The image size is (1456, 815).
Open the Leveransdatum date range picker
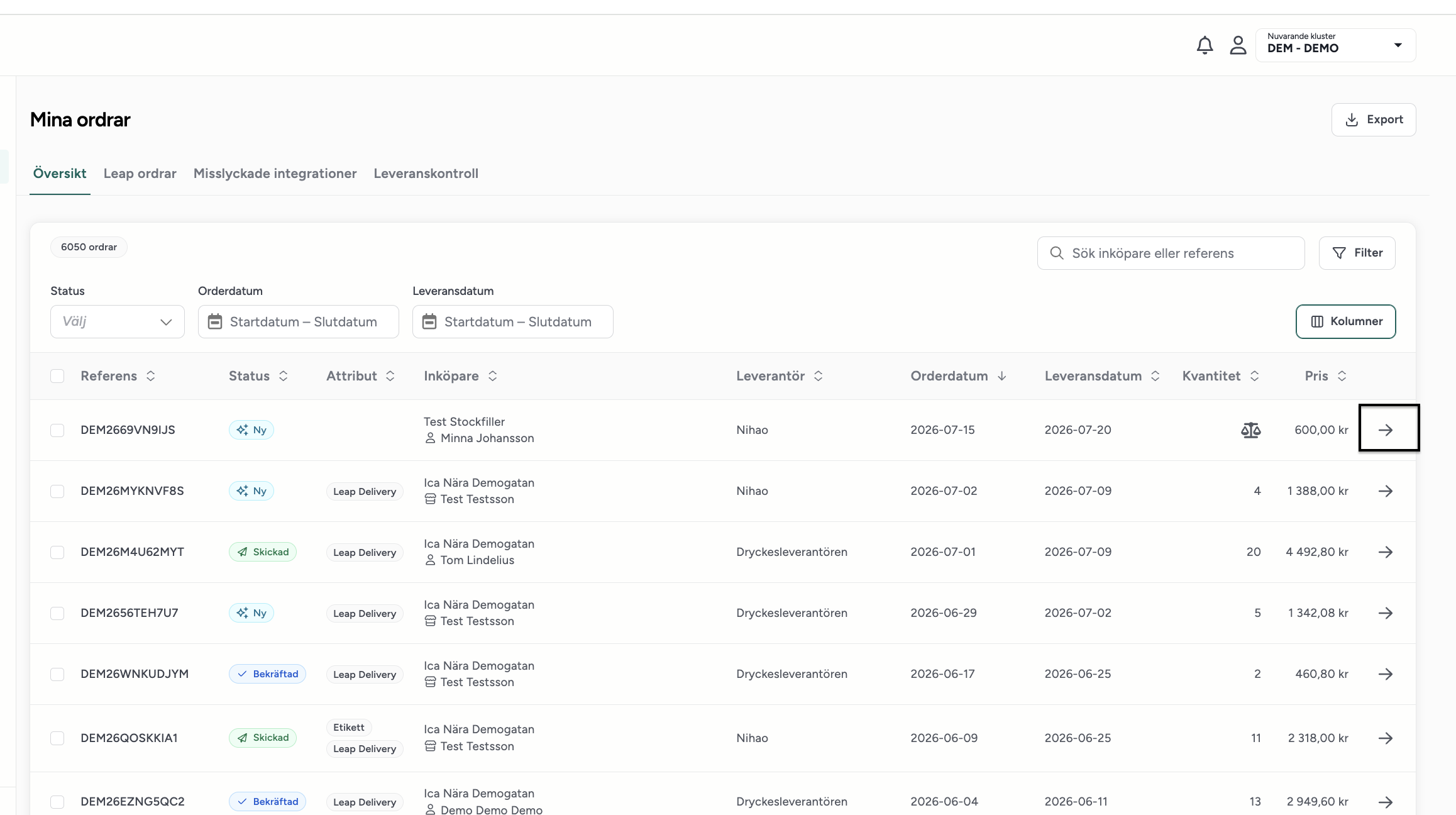513,321
